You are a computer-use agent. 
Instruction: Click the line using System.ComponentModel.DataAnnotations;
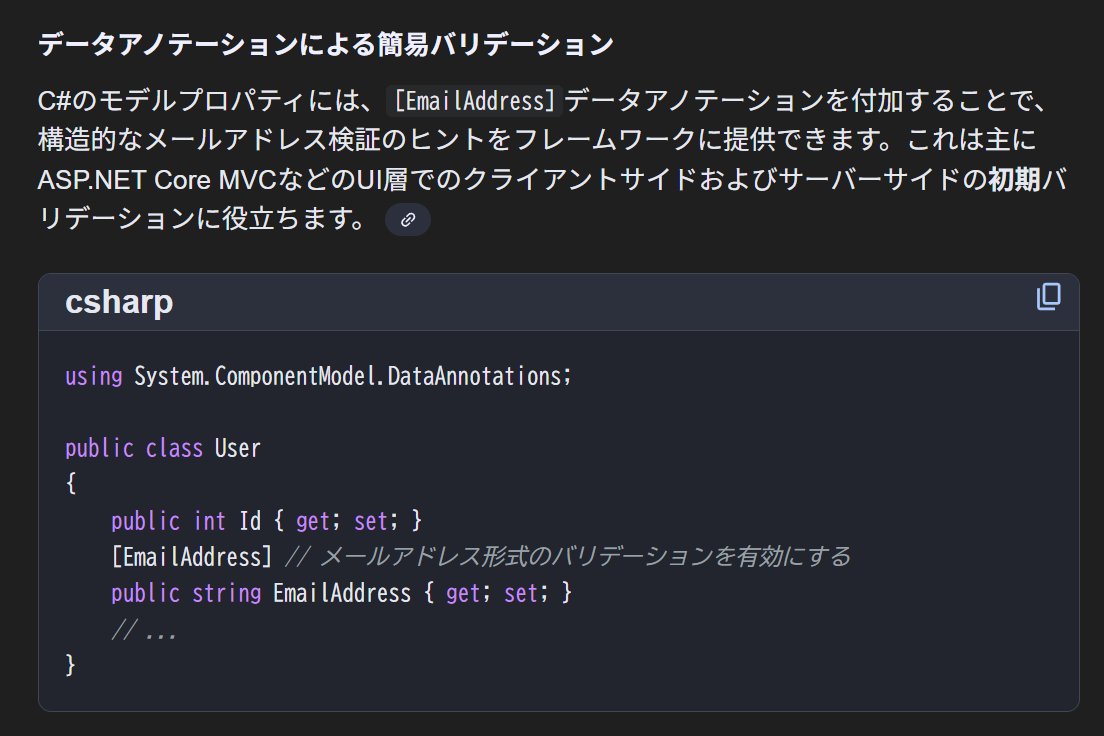coord(318,376)
